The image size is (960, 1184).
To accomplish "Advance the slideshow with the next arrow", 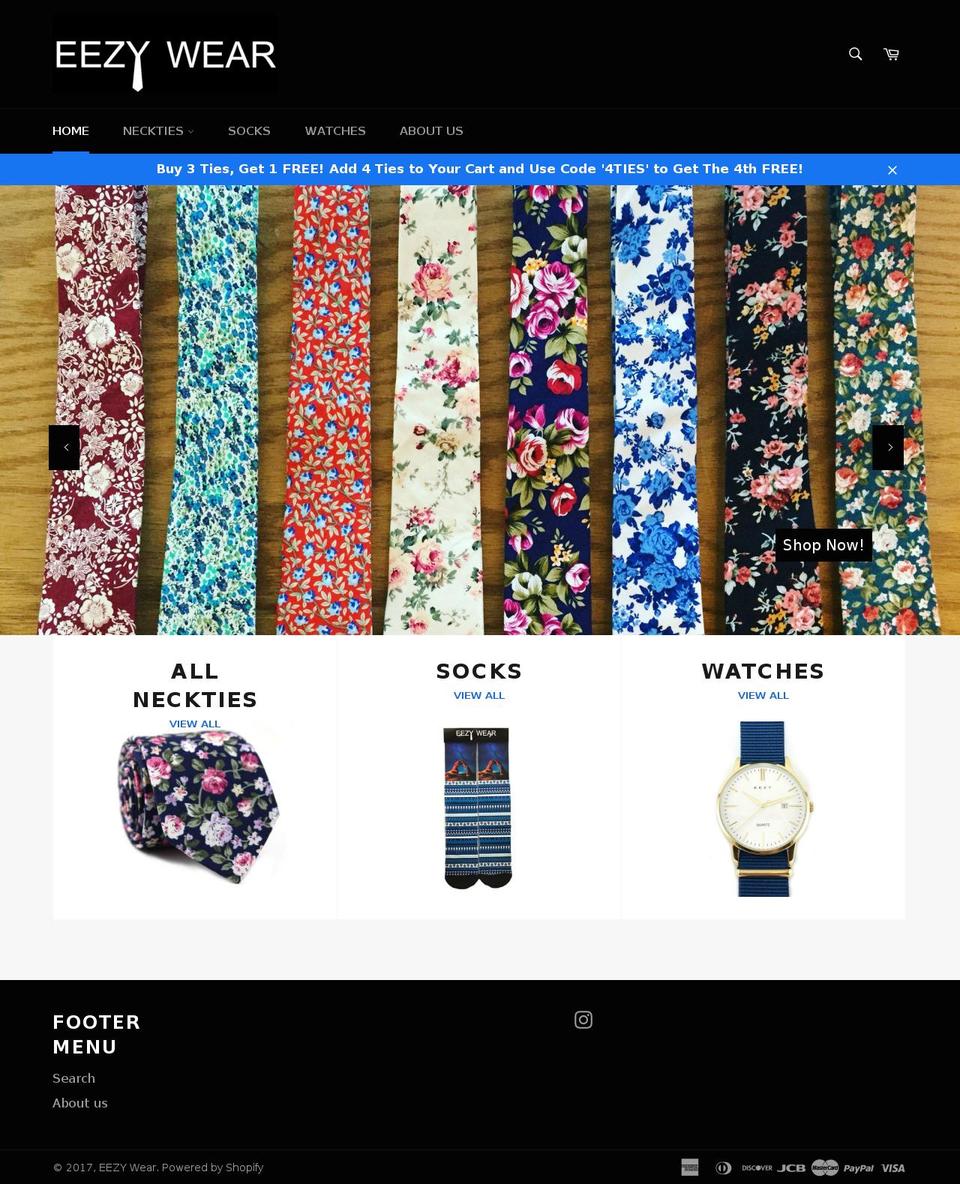I will pyautogui.click(x=888, y=447).
